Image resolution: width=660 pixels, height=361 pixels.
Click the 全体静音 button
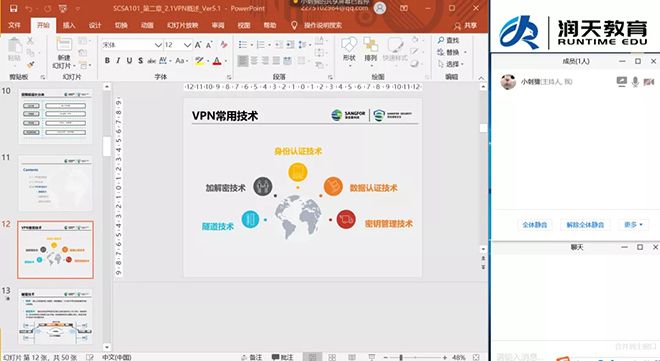click(x=535, y=225)
